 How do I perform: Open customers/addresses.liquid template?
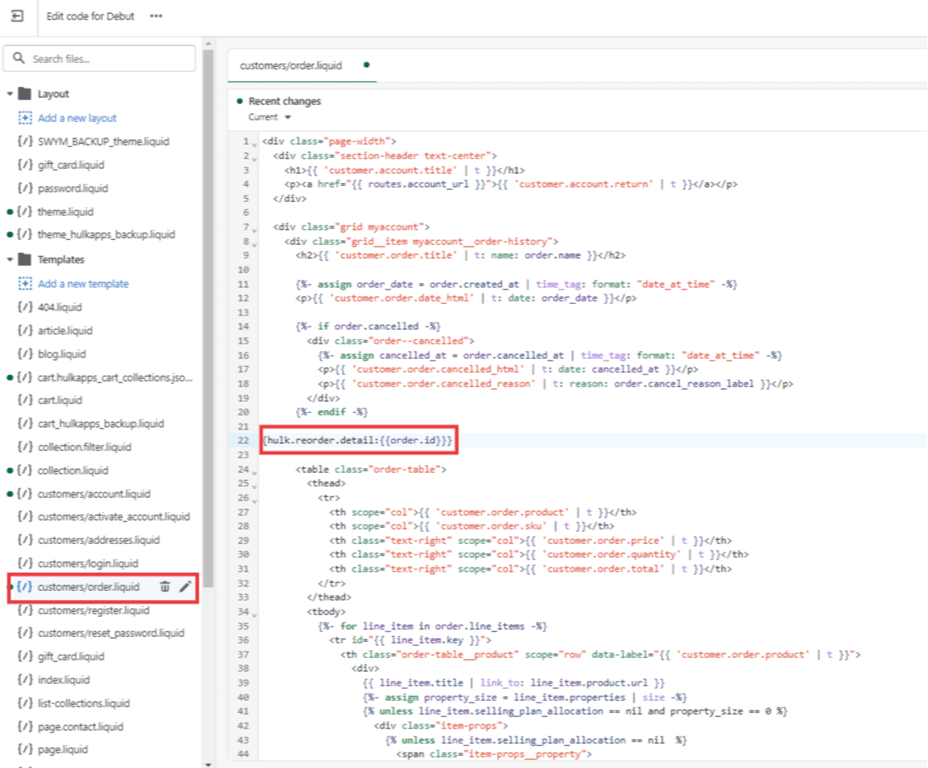tap(99, 540)
